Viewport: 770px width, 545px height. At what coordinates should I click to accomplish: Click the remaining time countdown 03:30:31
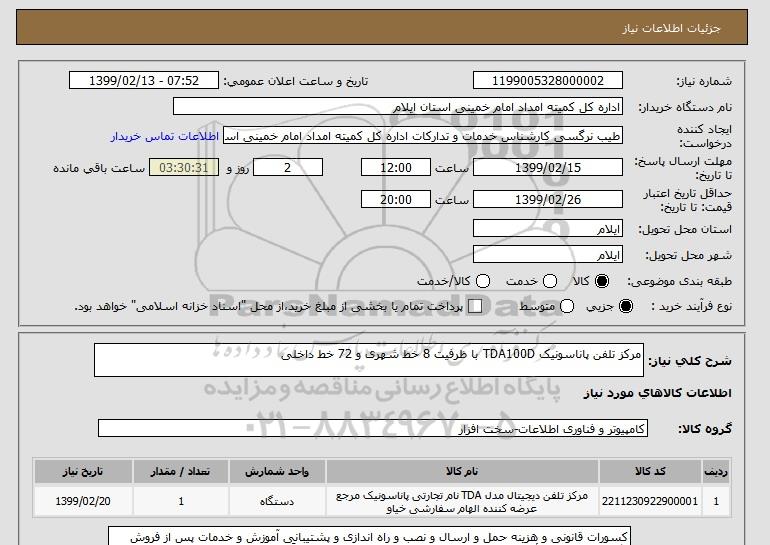pos(184,167)
